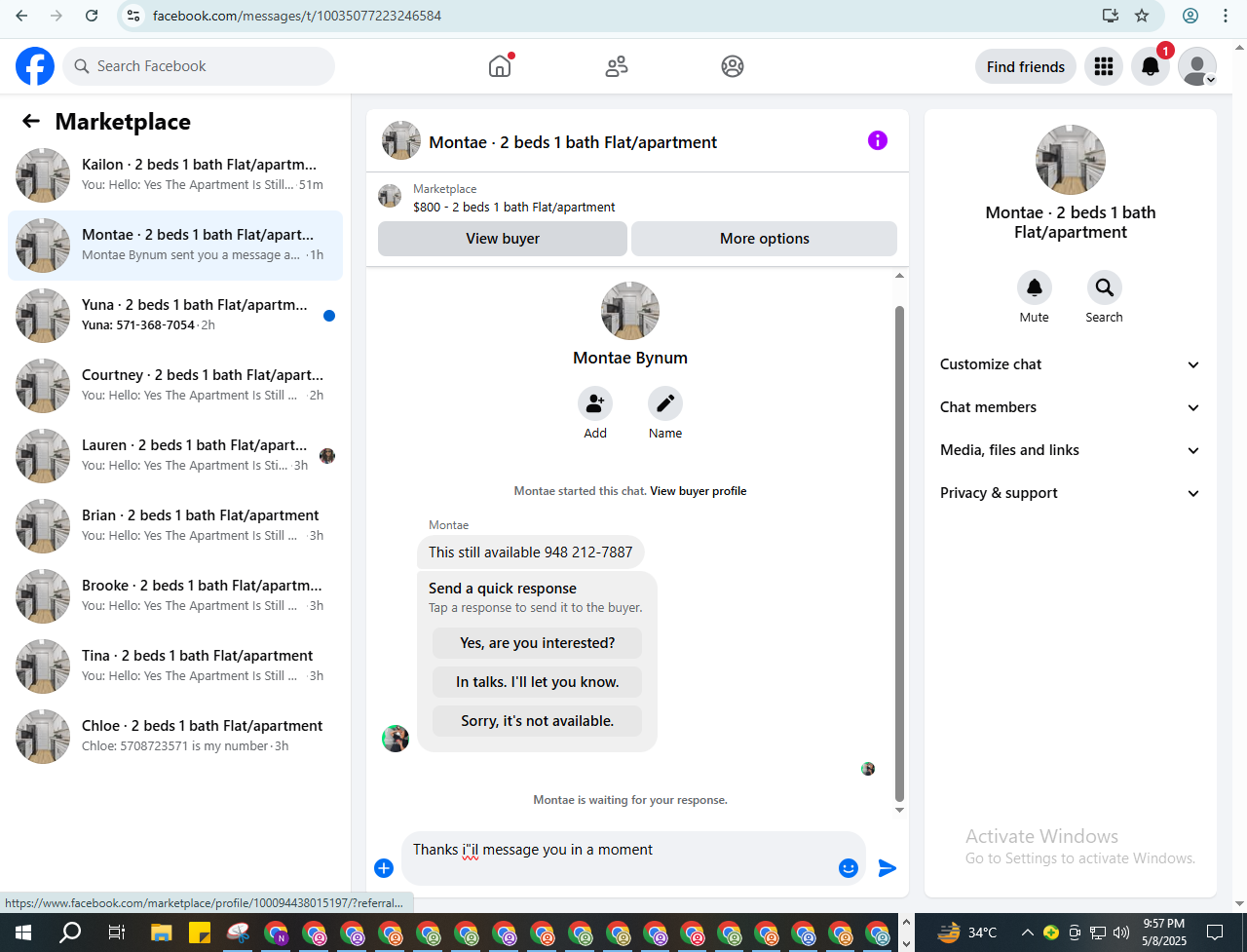View site information icon in address bar

coord(134,16)
